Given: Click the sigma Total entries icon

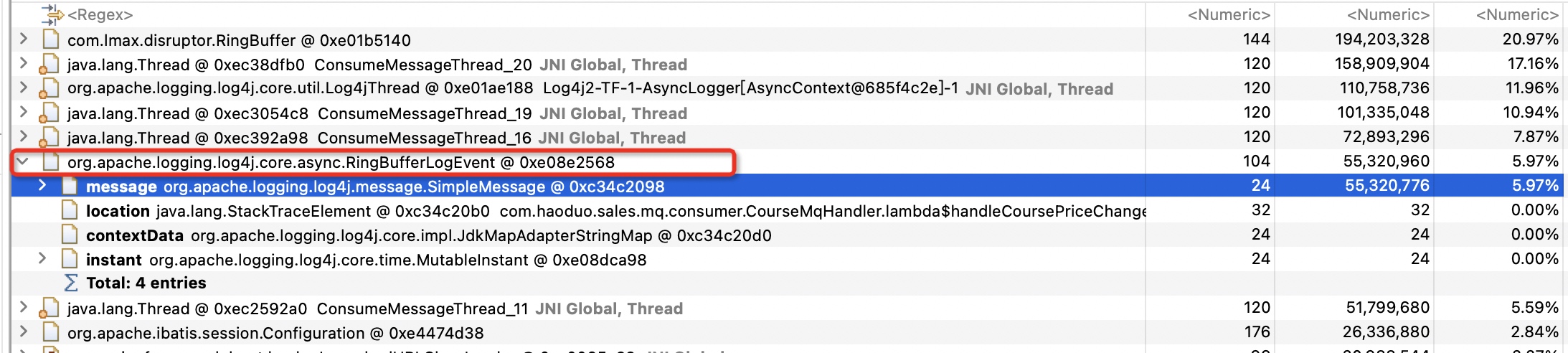Looking at the screenshot, I should (x=70, y=283).
